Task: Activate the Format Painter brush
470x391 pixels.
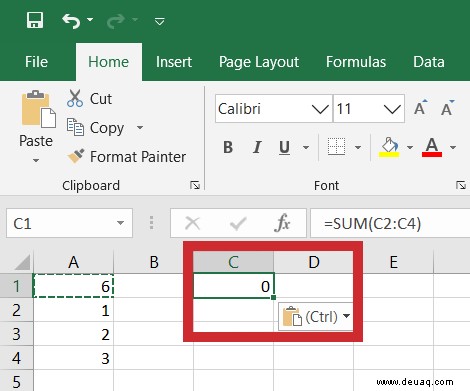Action: 126,157
